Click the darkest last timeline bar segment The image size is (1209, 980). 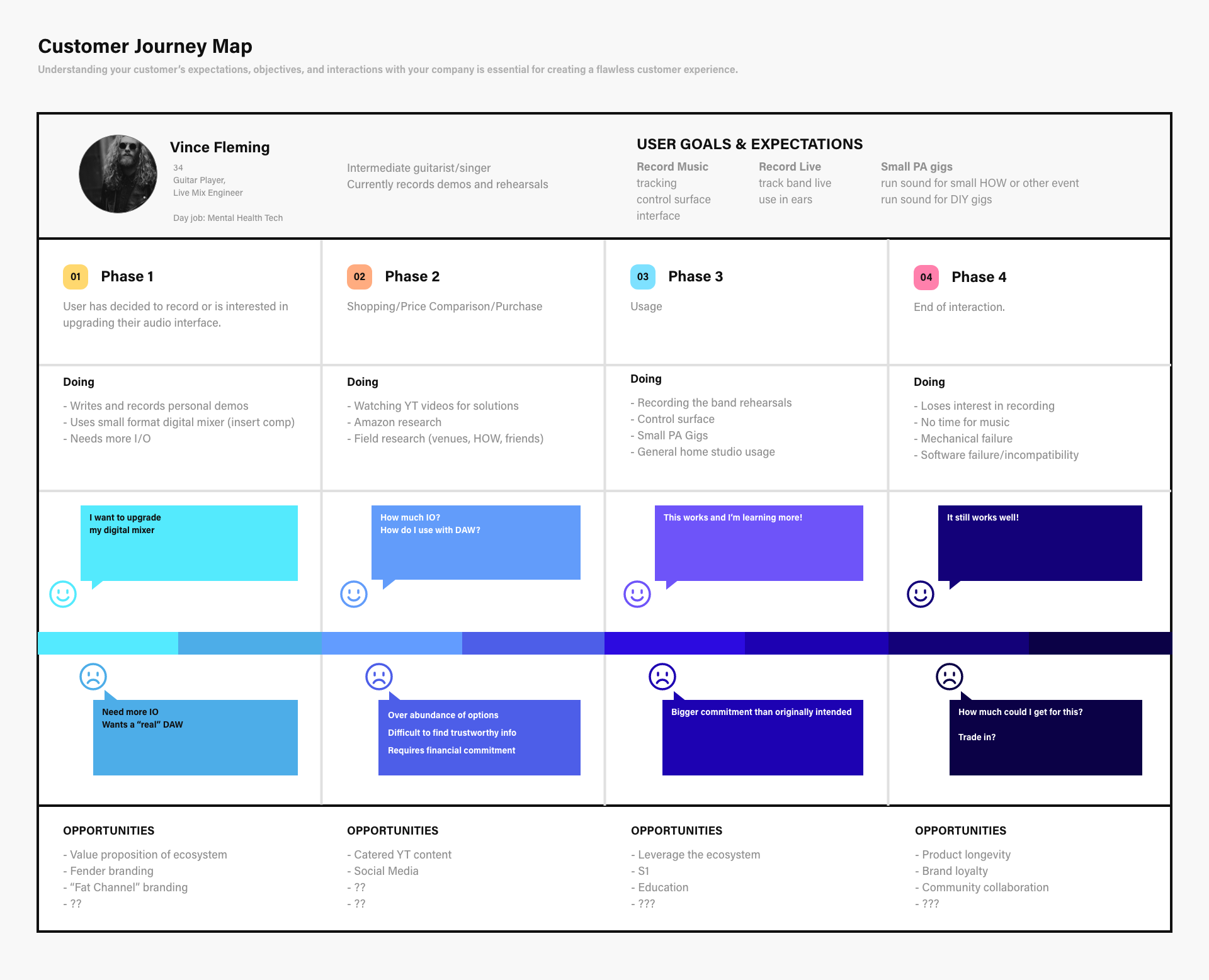pyautogui.click(x=1099, y=643)
